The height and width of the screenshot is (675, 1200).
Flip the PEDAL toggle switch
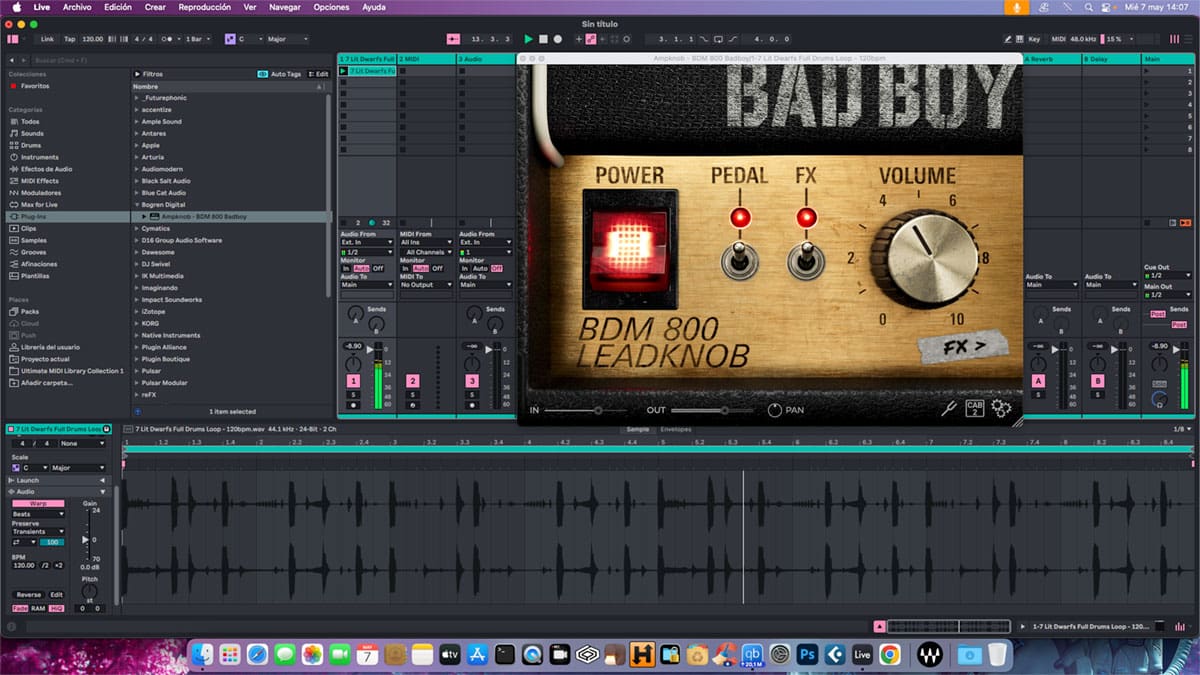pyautogui.click(x=740, y=260)
